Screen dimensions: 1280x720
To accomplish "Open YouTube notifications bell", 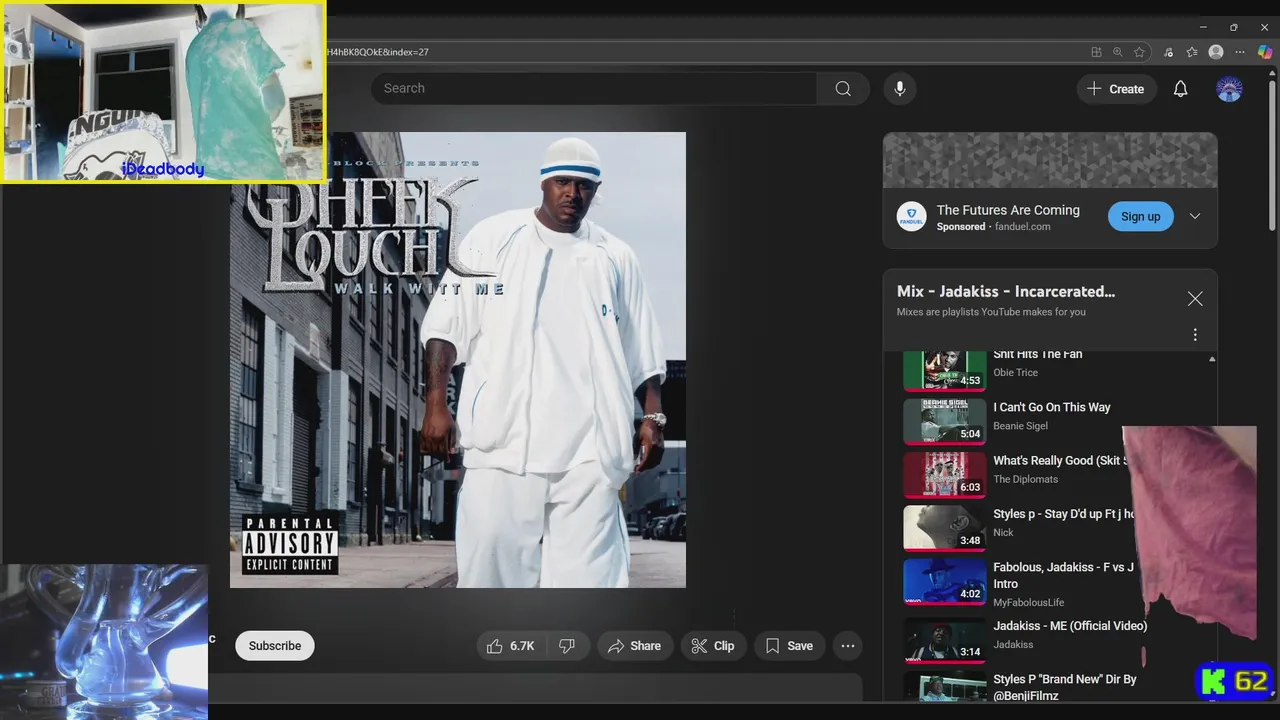I will point(1180,89).
